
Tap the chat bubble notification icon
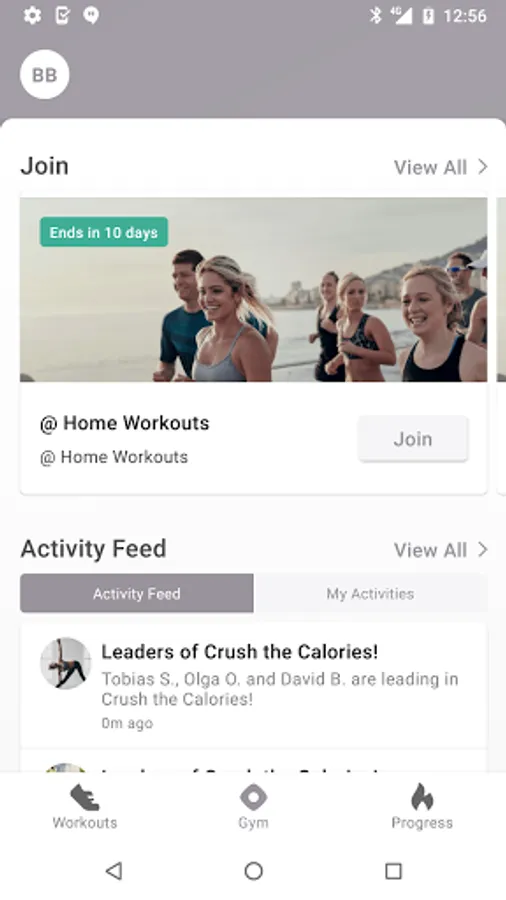point(91,15)
